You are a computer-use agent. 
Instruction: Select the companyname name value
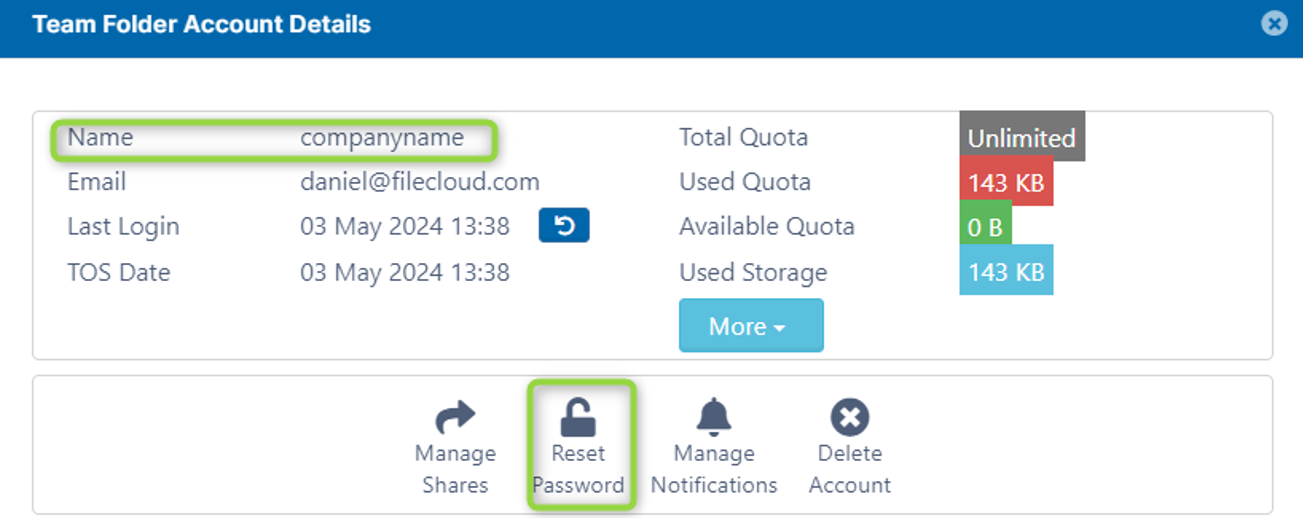click(382, 138)
